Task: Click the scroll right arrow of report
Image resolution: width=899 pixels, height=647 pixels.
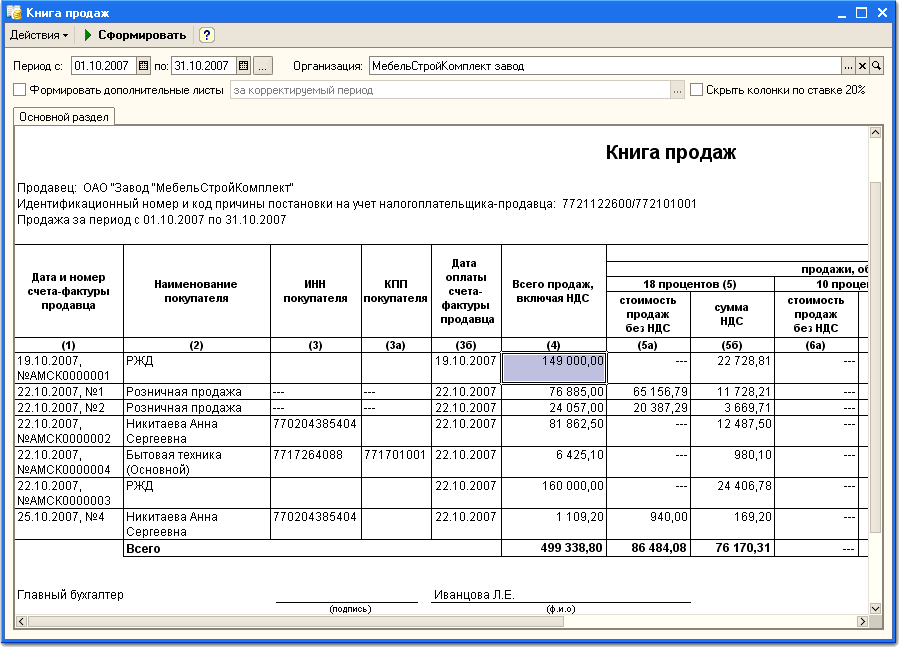Action: click(x=862, y=621)
